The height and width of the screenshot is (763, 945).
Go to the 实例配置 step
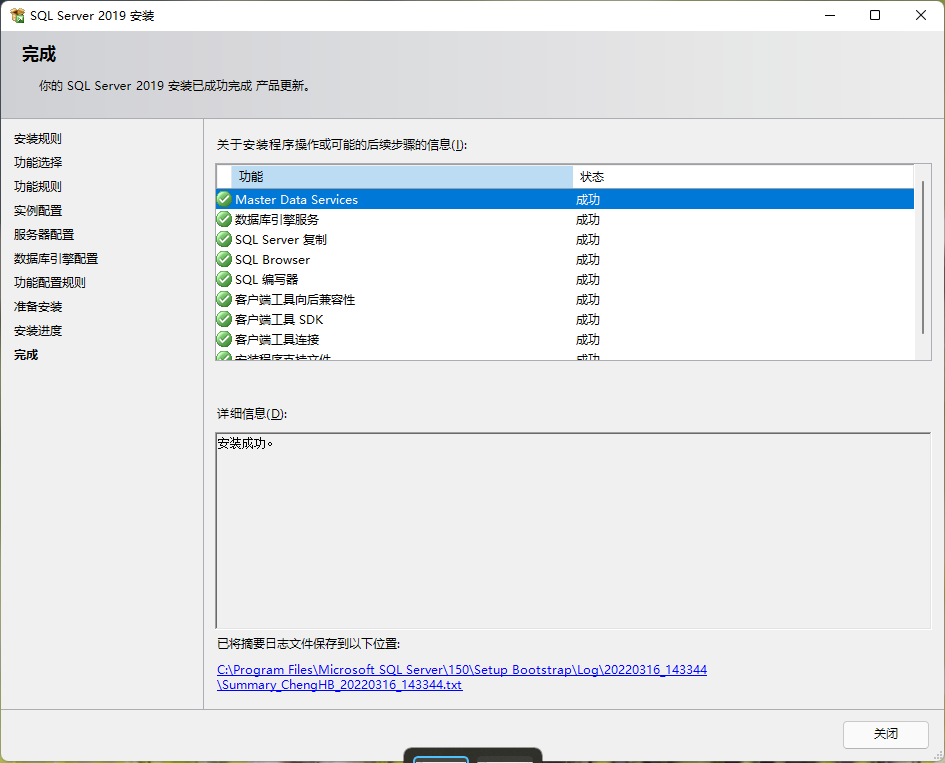pyautogui.click(x=38, y=211)
